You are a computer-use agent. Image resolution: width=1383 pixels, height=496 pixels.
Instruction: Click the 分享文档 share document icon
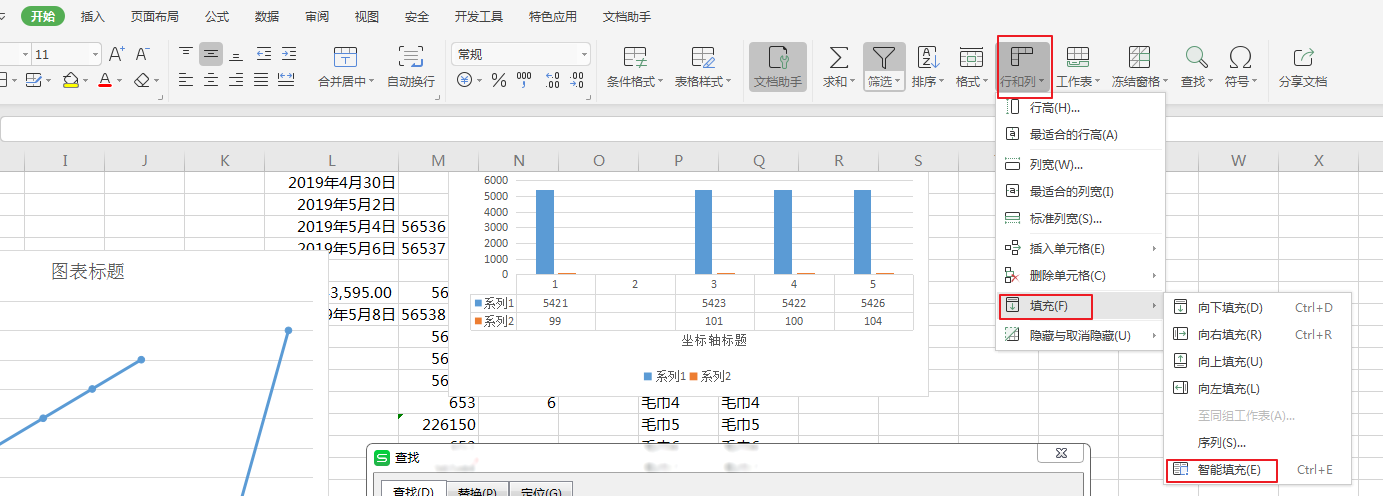[1302, 57]
